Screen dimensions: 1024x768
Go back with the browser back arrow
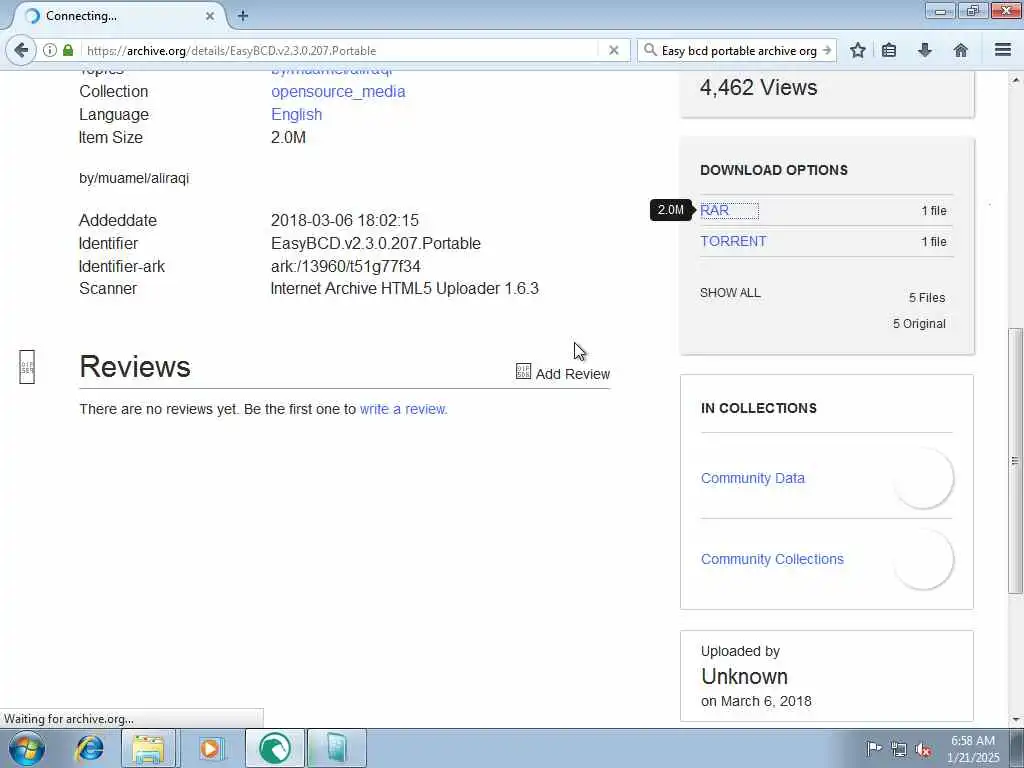21,50
